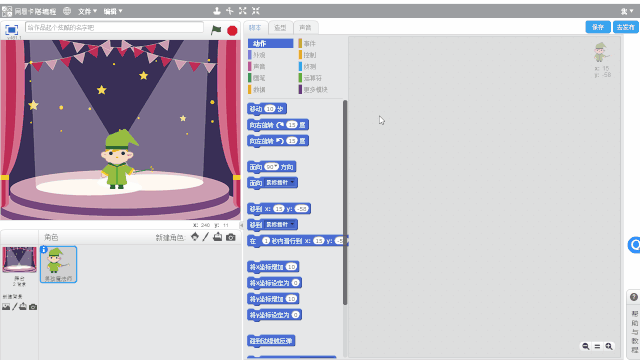
Task: Click value field in 将x坐标增加 block
Action: [x=291, y=267]
